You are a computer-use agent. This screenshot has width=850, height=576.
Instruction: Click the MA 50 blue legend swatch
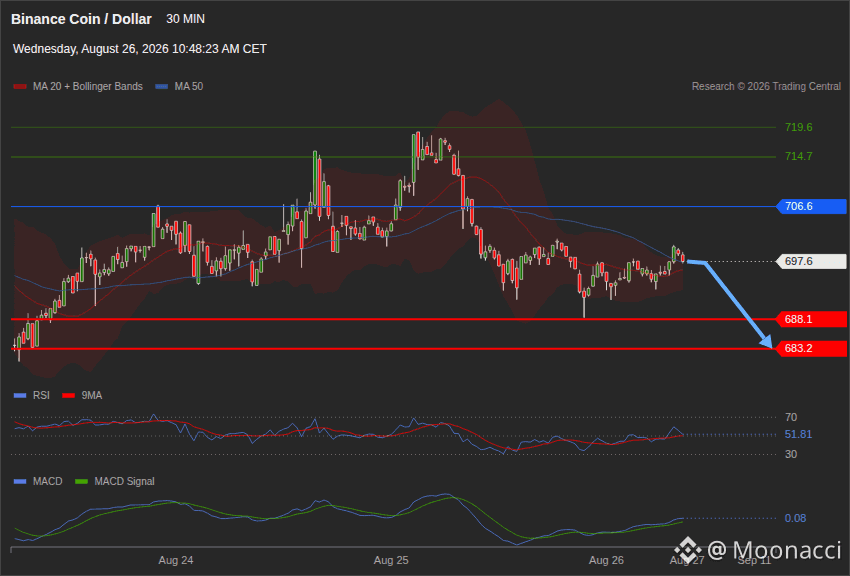(x=162, y=87)
